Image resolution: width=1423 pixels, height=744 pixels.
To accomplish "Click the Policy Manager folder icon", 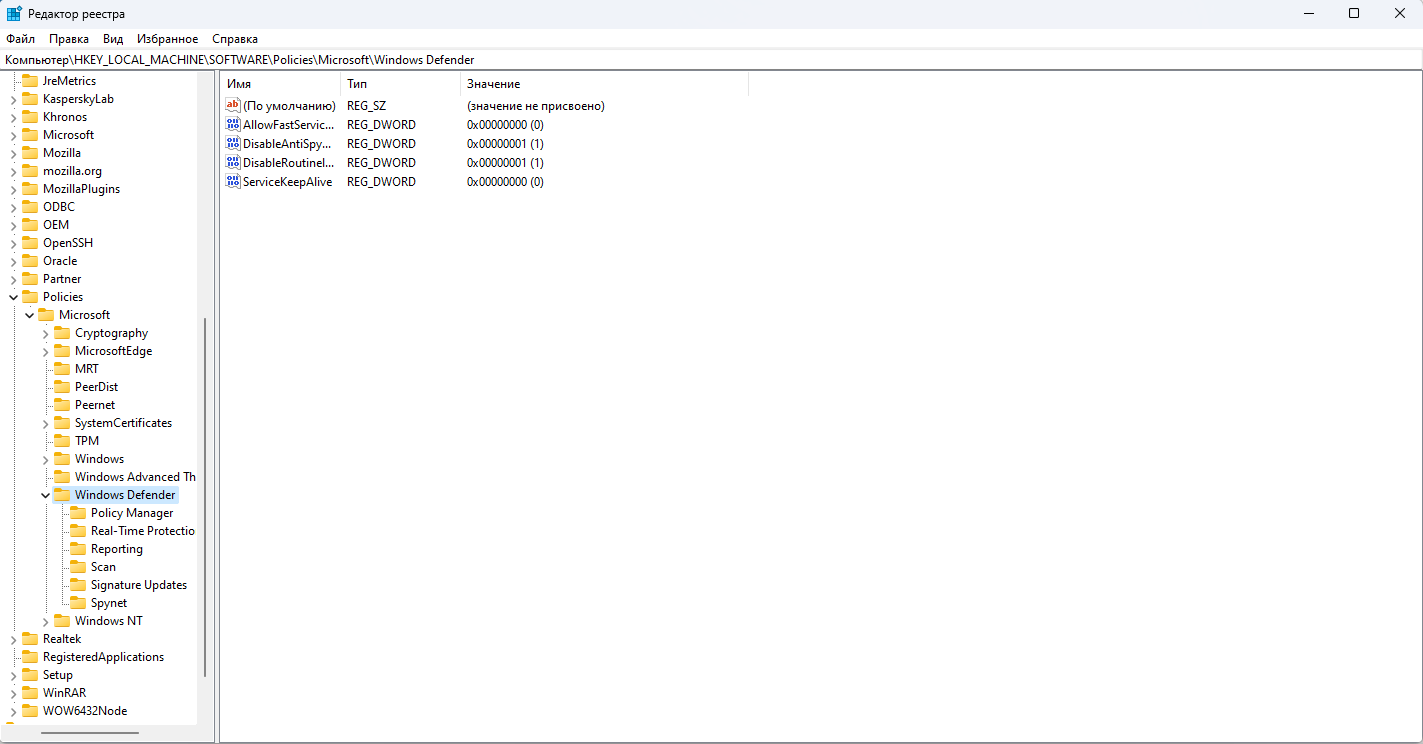I will [x=77, y=512].
